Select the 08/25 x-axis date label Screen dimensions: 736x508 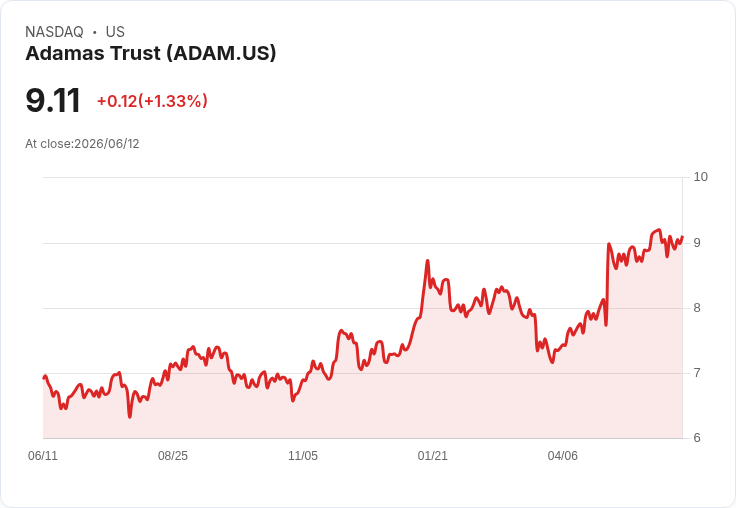coord(173,455)
